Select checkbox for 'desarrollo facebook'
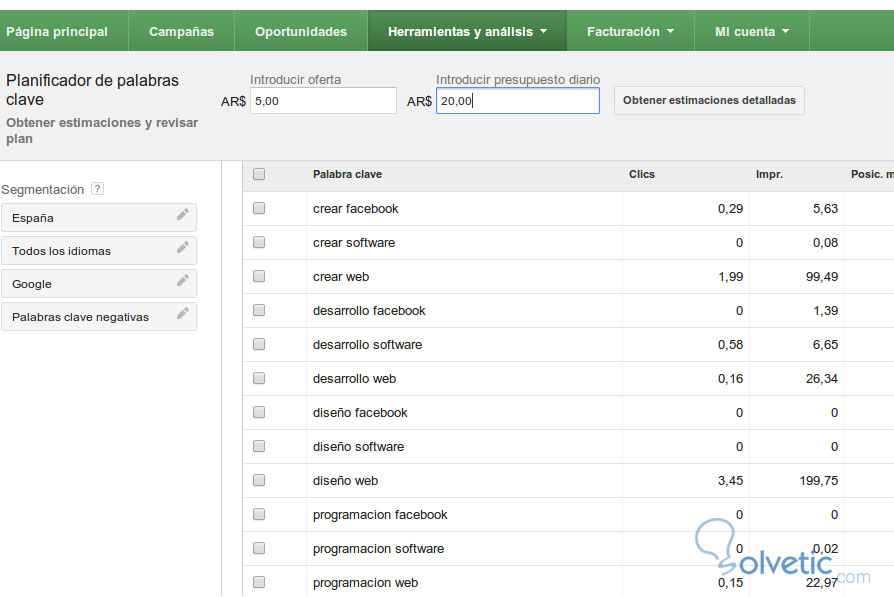This screenshot has width=894, height=597. click(x=259, y=310)
